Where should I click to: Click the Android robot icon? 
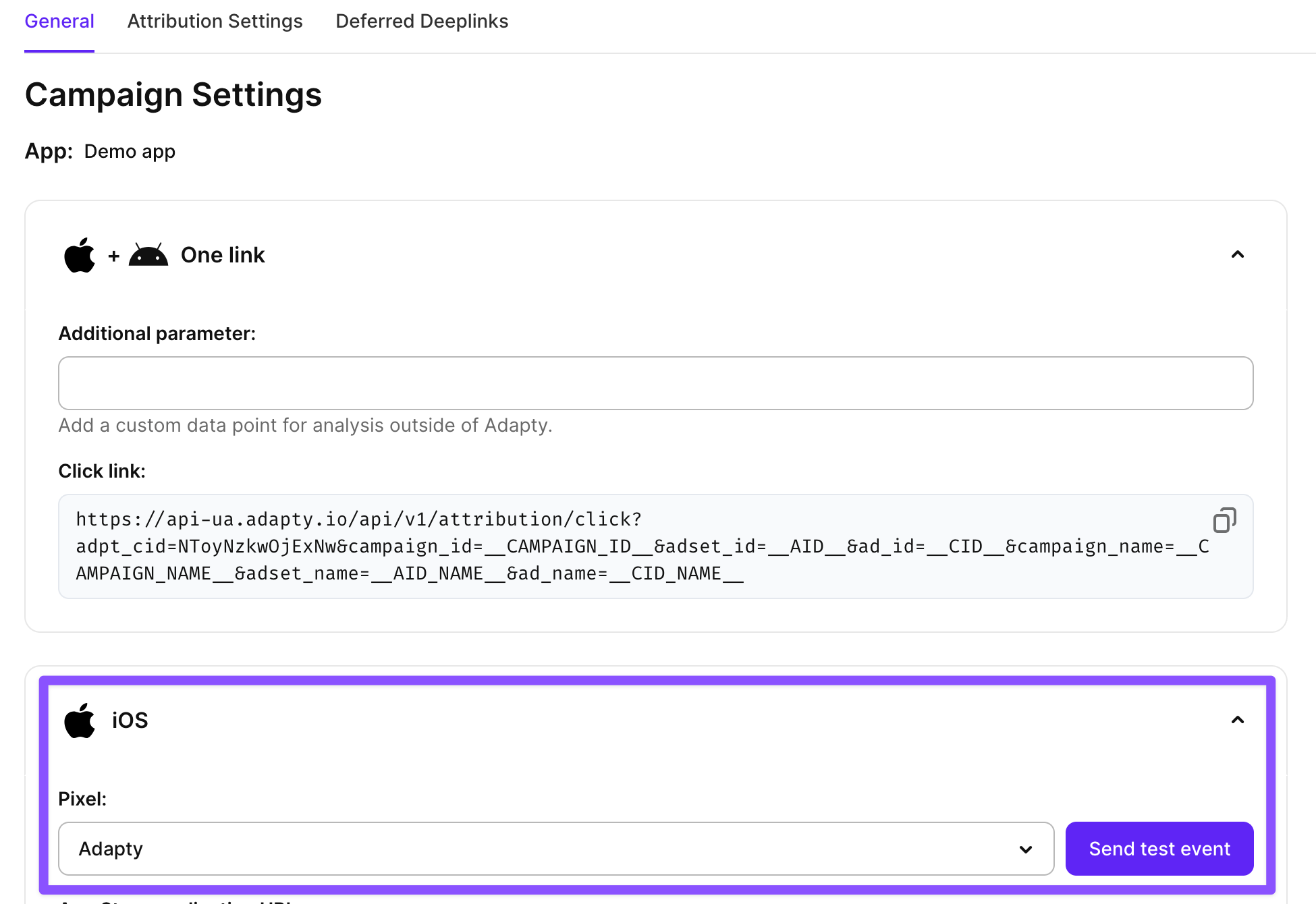point(148,256)
